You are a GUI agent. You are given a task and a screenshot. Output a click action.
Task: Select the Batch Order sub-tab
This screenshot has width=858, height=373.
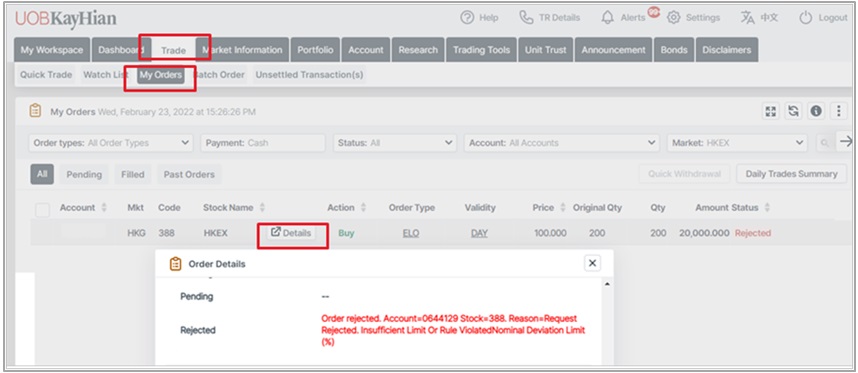(x=219, y=75)
